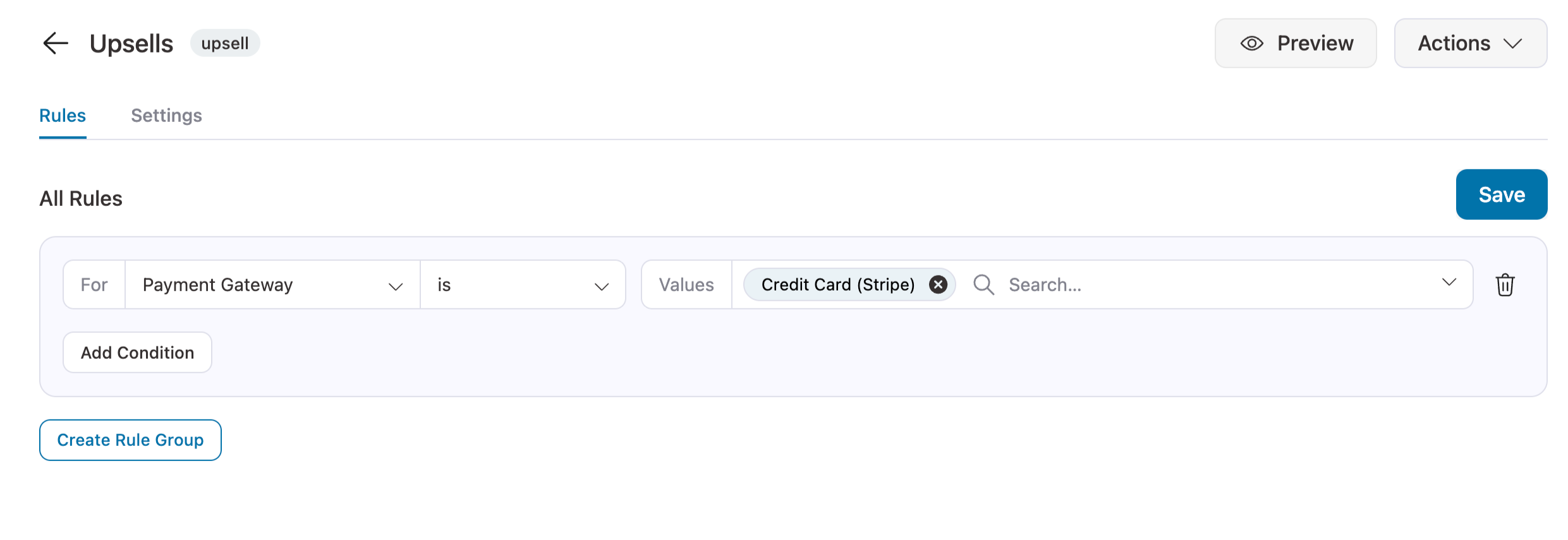Click the search magnifier icon in Values
1568x540 pixels.
(x=983, y=285)
